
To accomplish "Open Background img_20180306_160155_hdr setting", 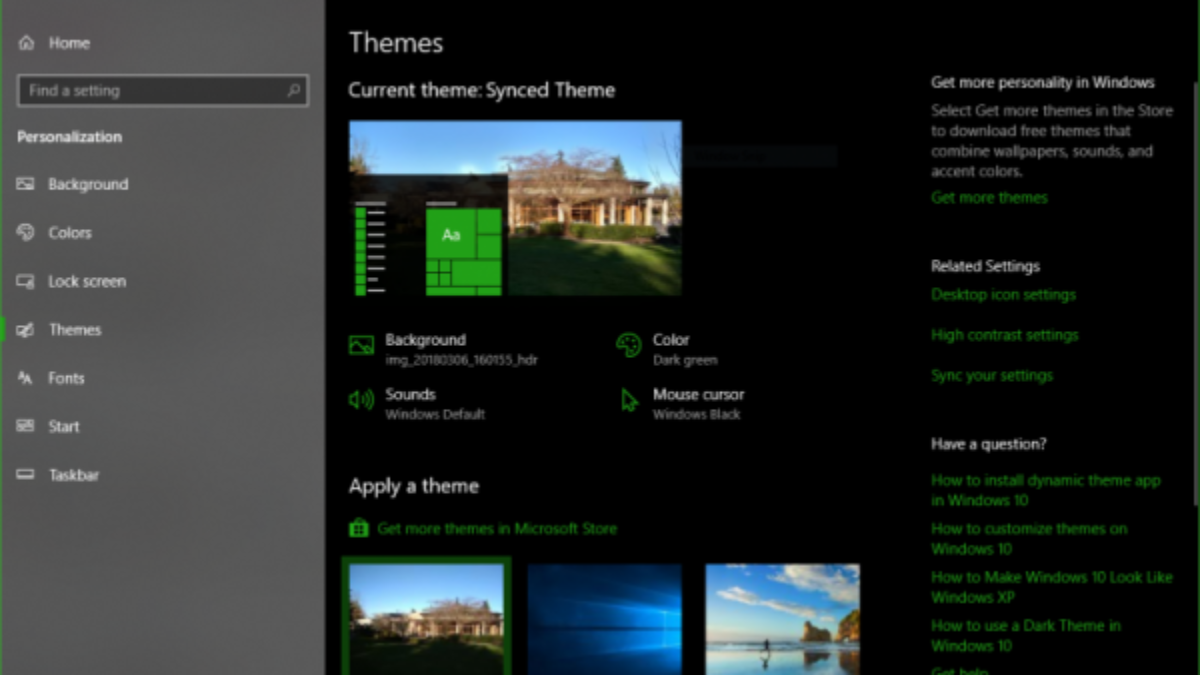I will pyautogui.click(x=444, y=349).
